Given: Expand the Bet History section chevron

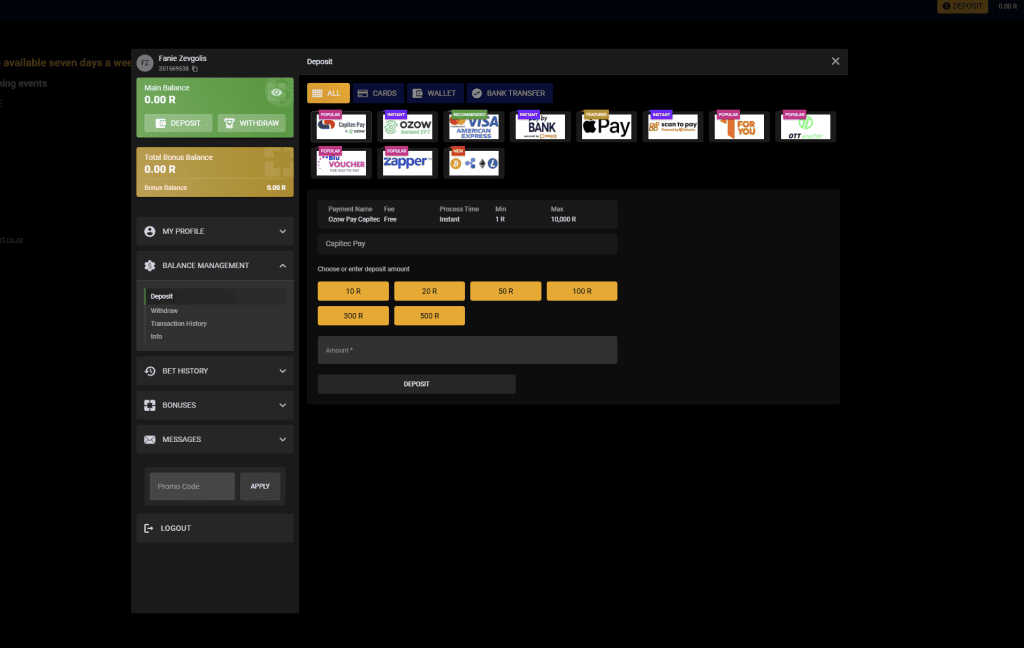Looking at the screenshot, I should click(283, 371).
